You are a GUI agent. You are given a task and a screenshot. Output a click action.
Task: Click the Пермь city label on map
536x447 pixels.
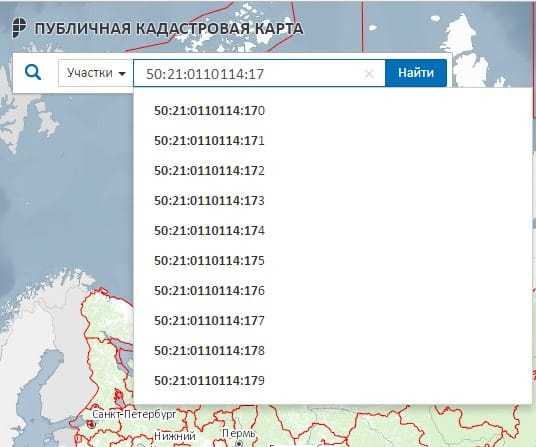click(x=239, y=433)
